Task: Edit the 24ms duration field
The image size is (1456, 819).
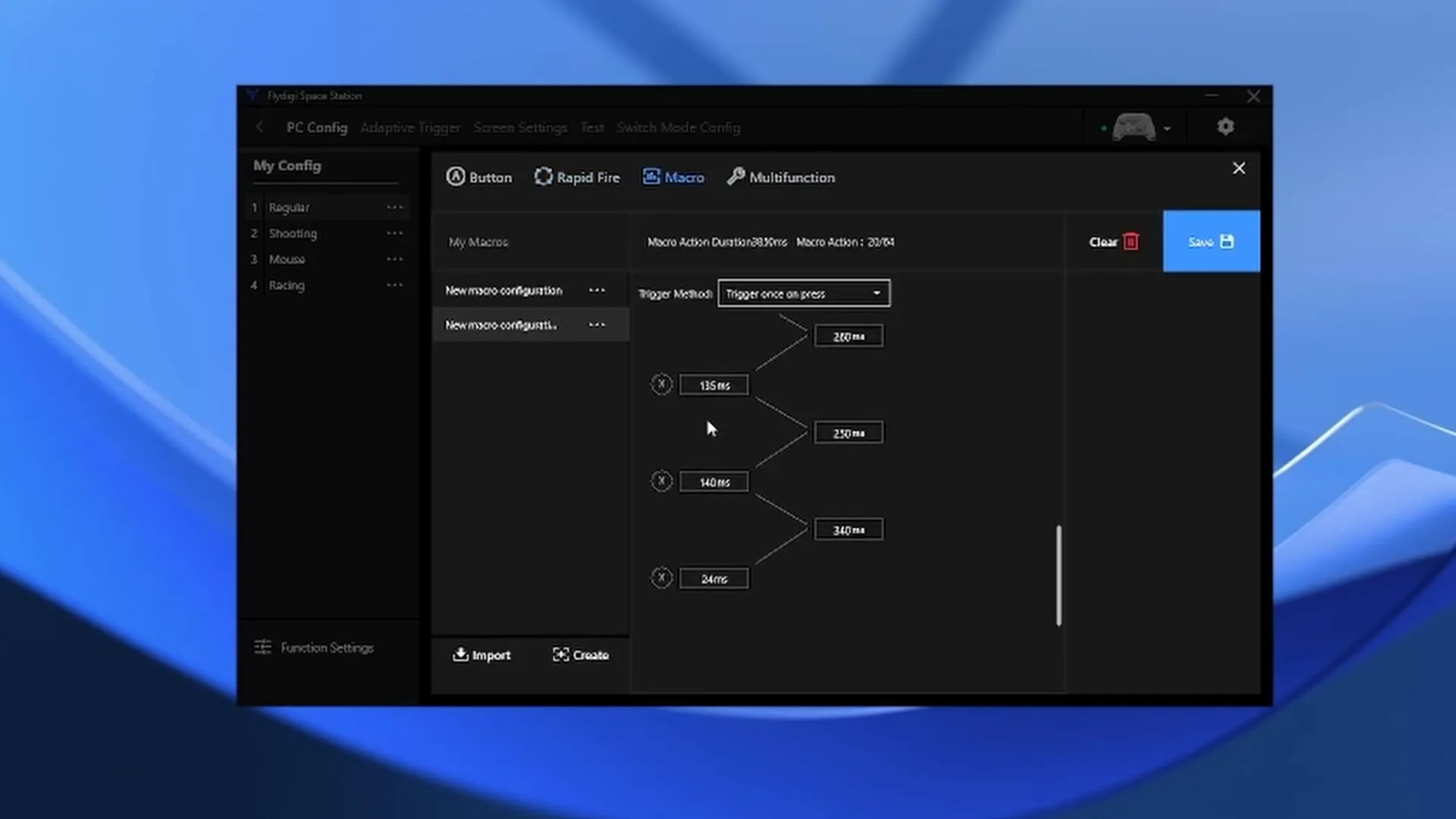Action: 714,579
